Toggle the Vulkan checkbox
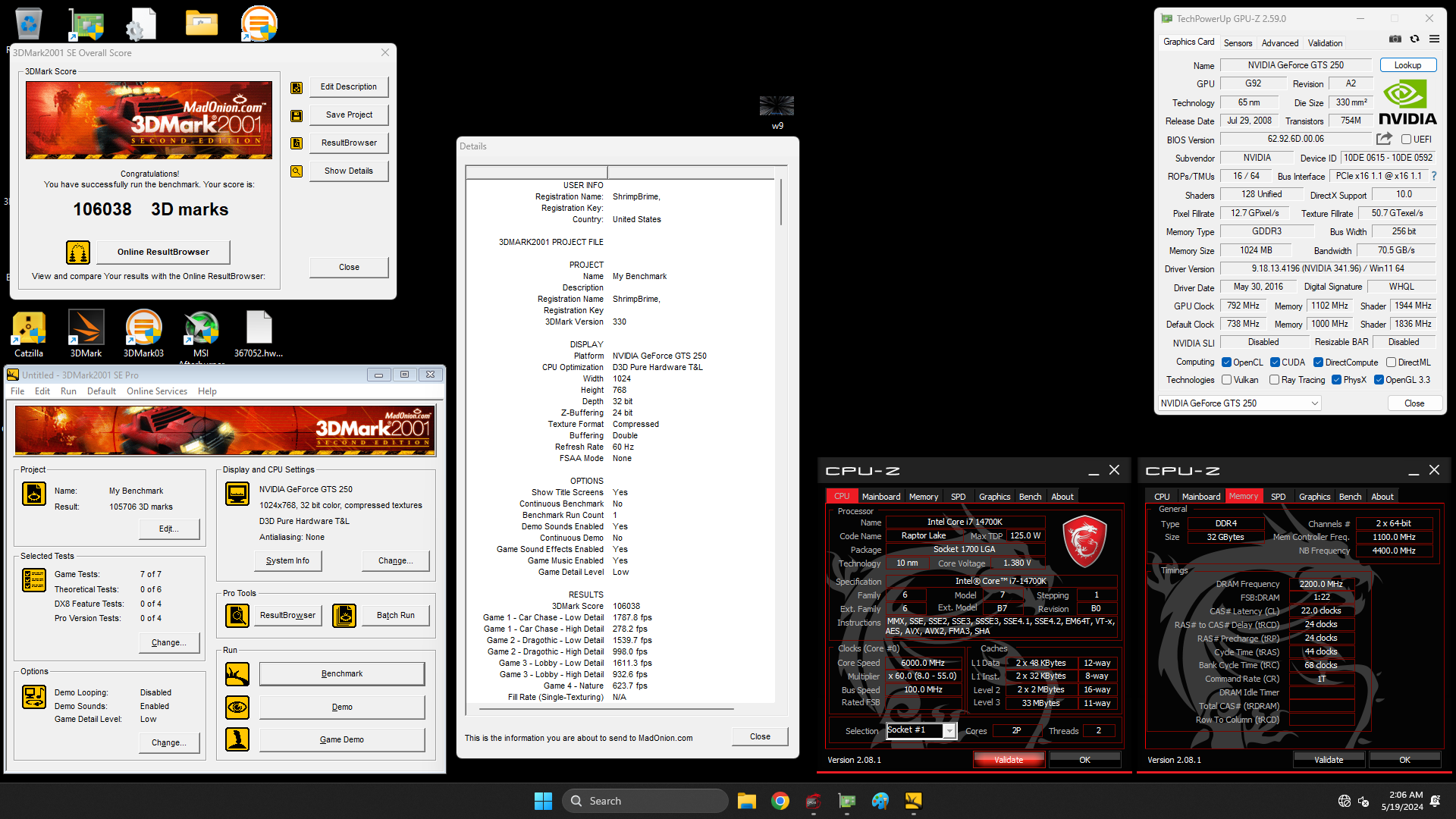This screenshot has width=1456, height=819. [1226, 380]
